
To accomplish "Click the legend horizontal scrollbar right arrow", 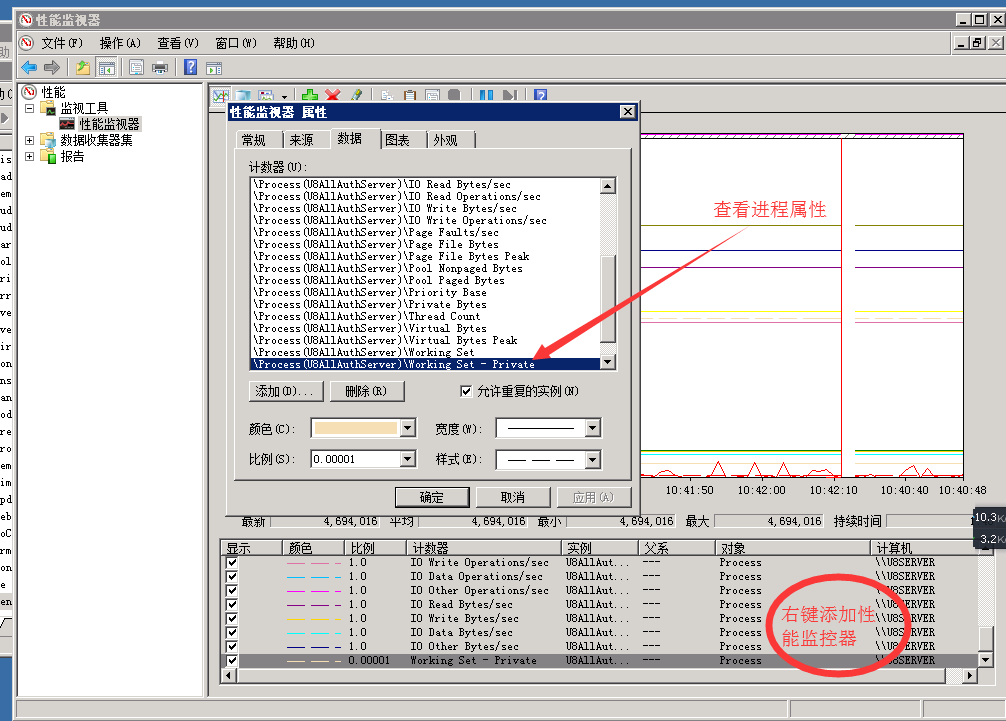I will (x=969, y=675).
